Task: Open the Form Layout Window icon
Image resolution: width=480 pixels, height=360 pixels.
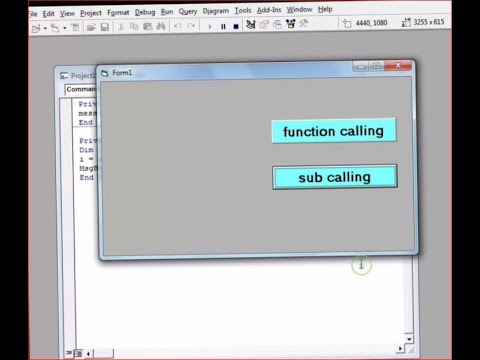Action: (277, 24)
